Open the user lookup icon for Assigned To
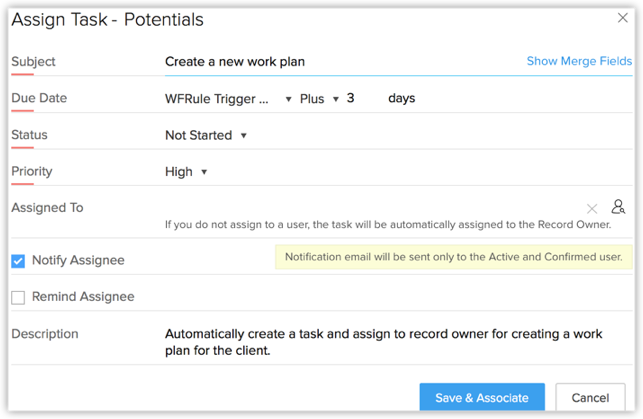Screen dimensions: 643x419 pos(618,207)
